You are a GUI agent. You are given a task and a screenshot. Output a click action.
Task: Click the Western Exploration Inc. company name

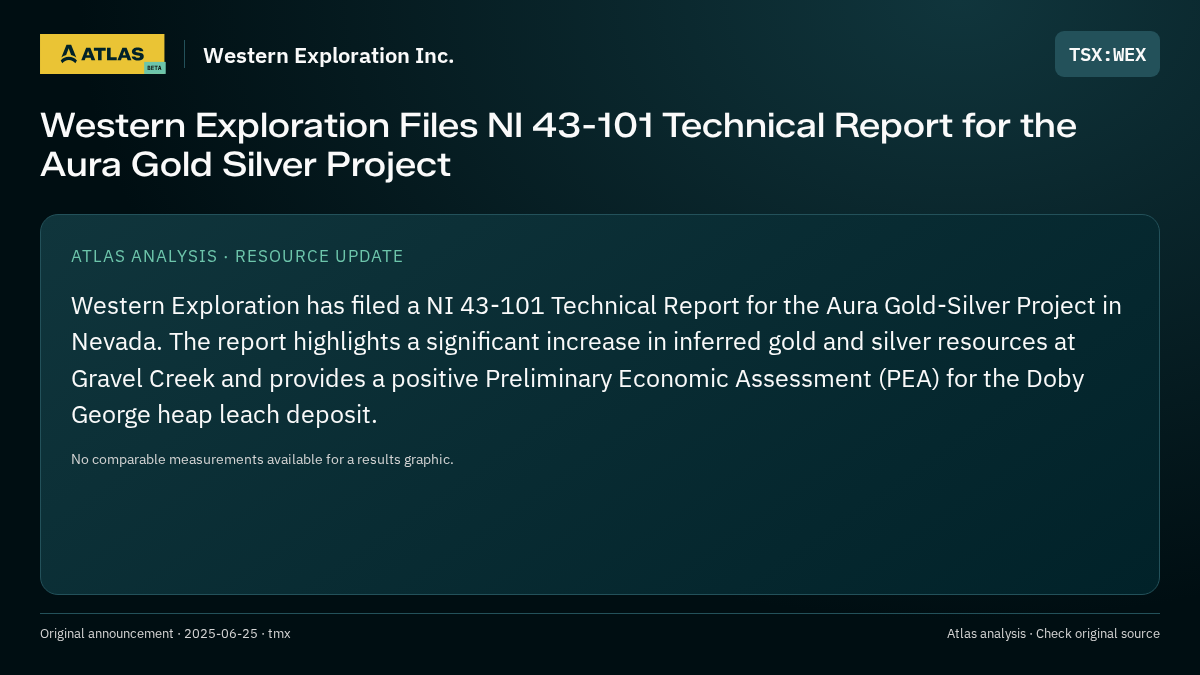(x=328, y=56)
